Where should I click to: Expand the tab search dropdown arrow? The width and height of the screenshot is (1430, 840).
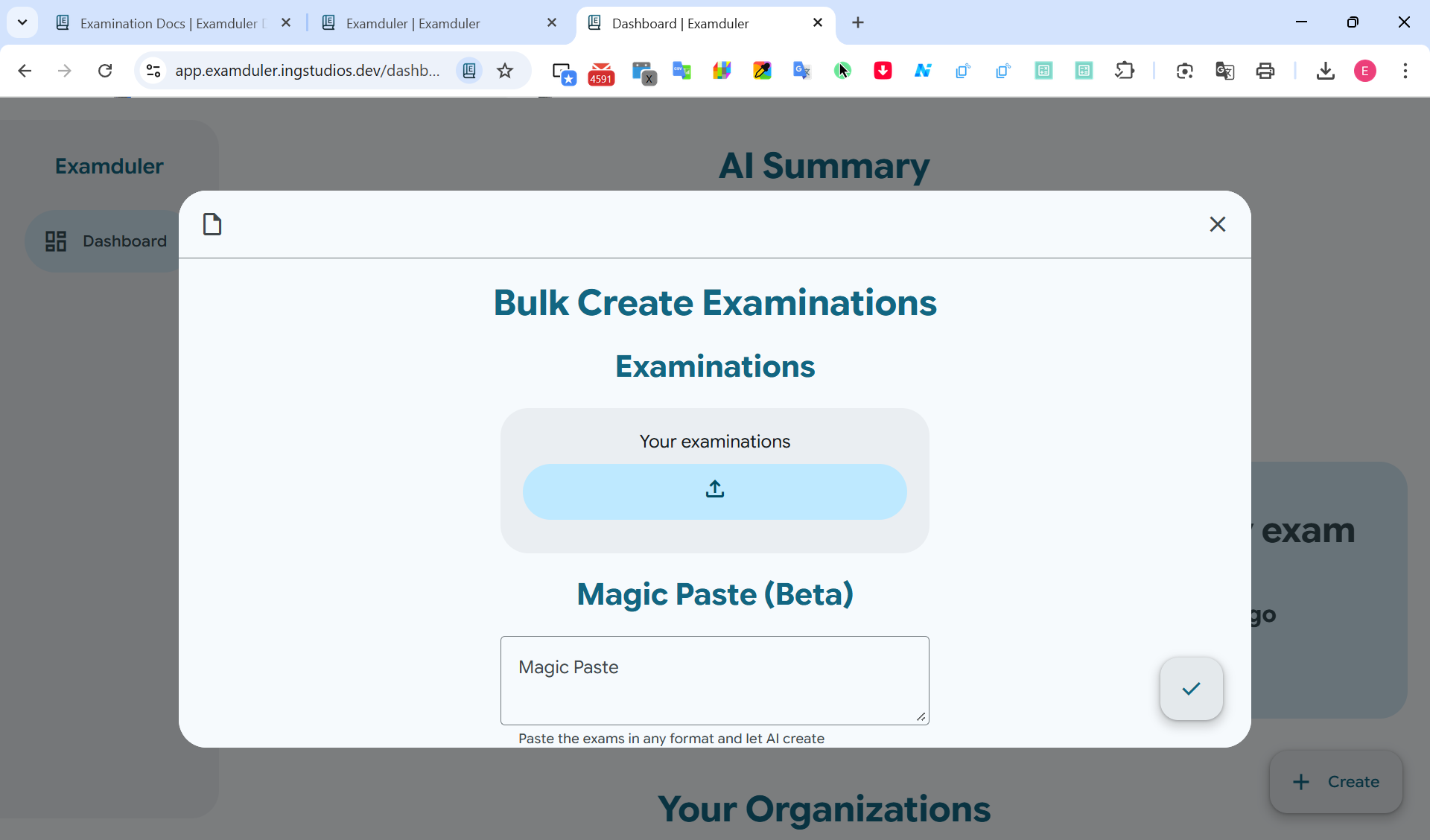tap(22, 22)
